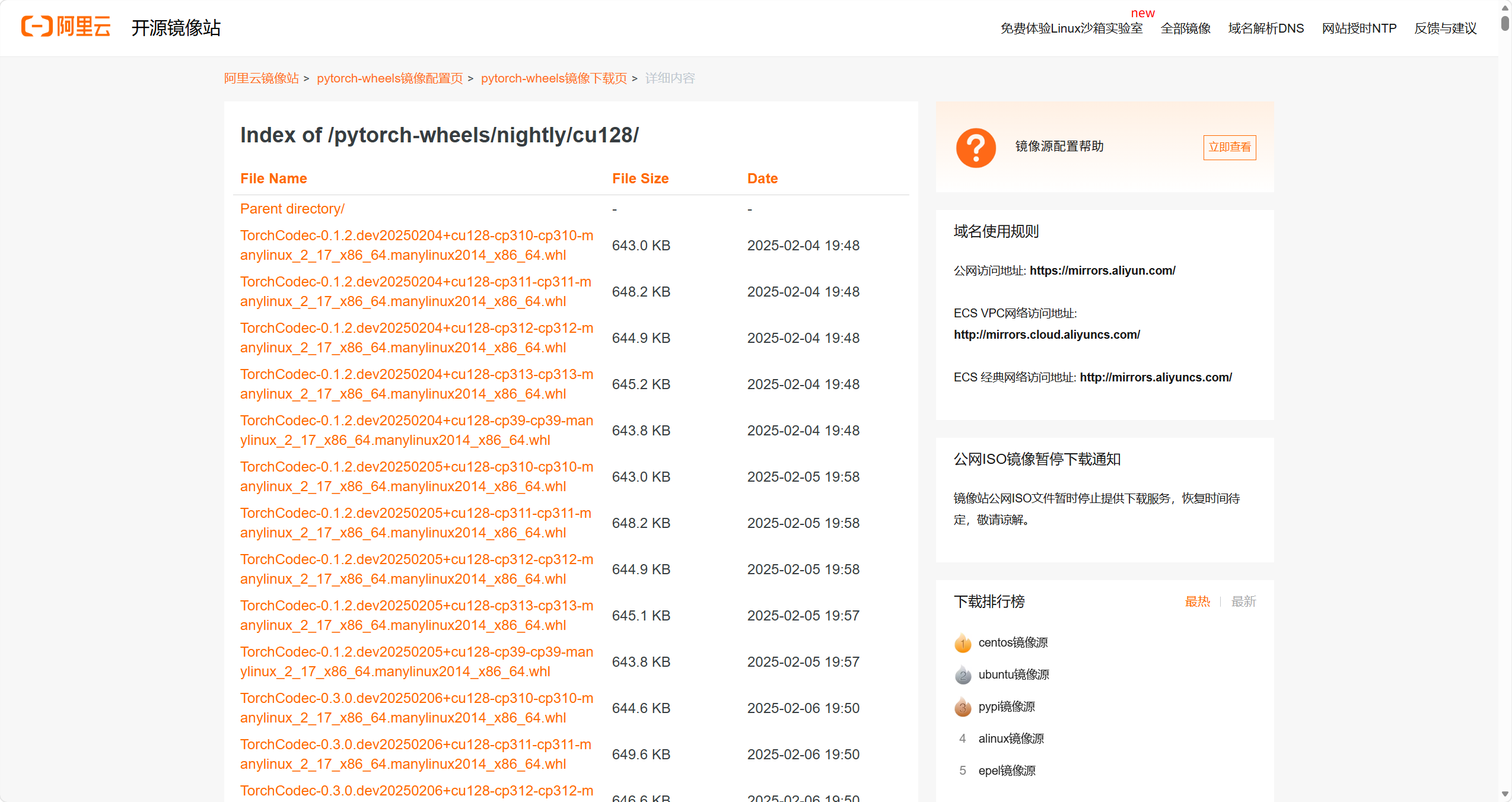Open 反馈与建议 feedback link
This screenshot has width=1512, height=802.
coord(1445,28)
